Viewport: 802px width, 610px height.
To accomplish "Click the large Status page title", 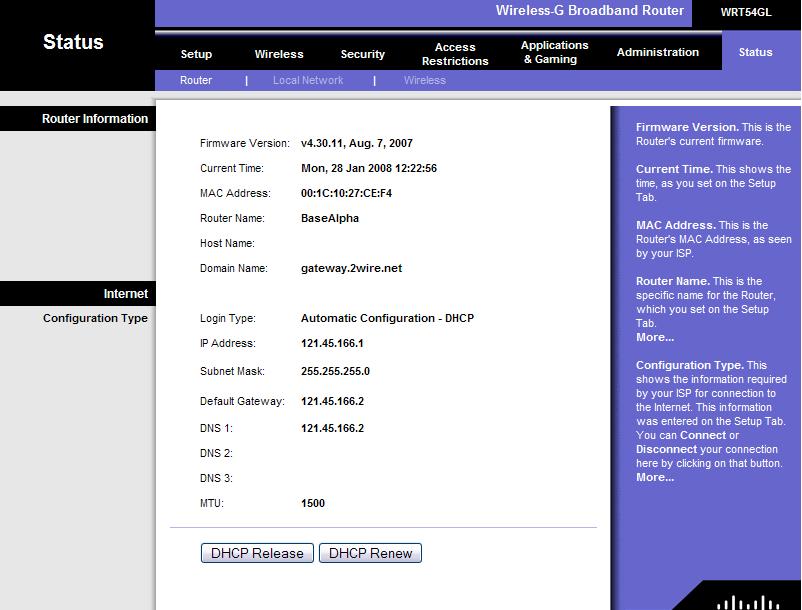I will coord(73,42).
